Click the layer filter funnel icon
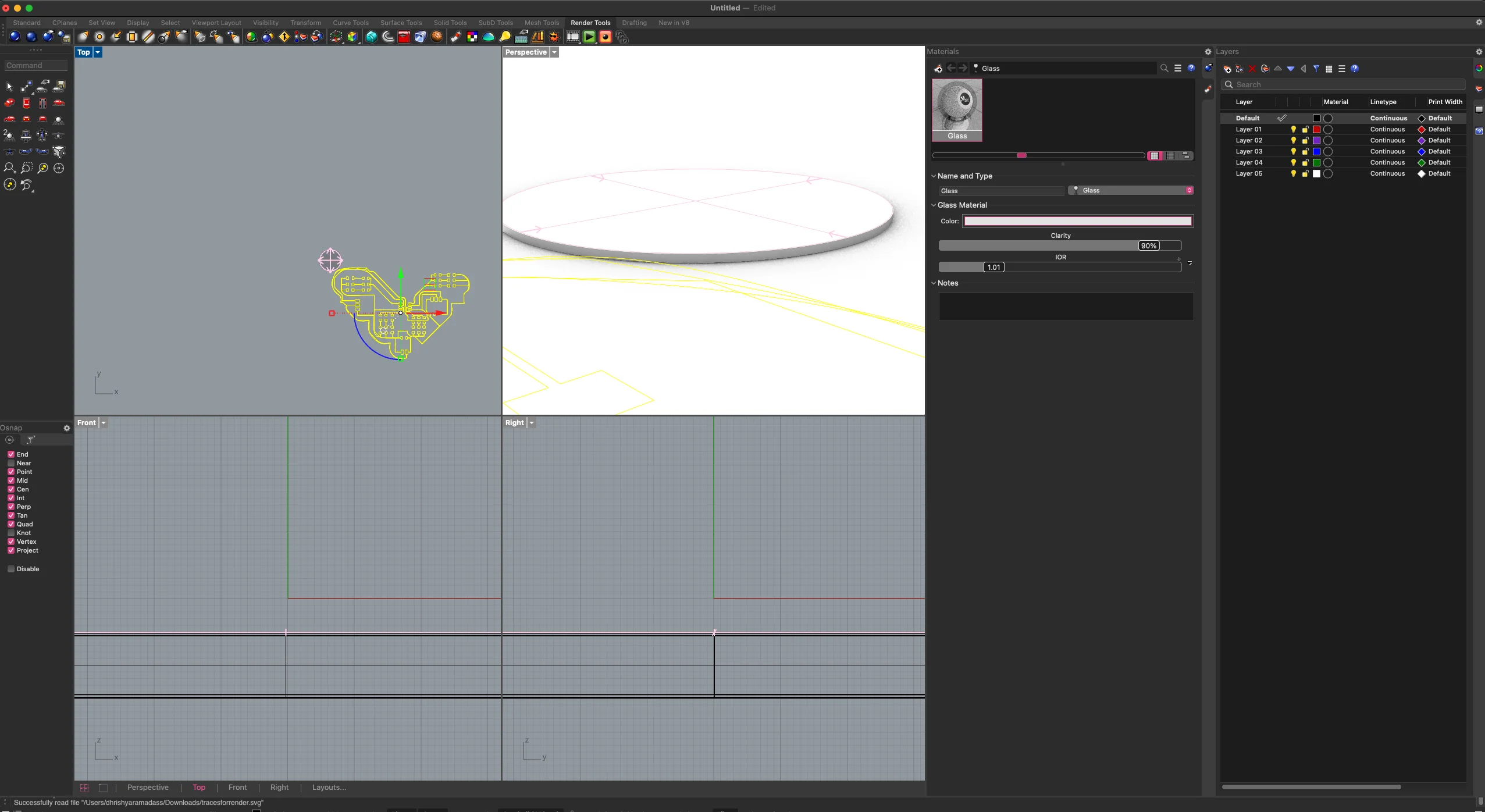Screen dimensions: 1485x812 click(1316, 69)
